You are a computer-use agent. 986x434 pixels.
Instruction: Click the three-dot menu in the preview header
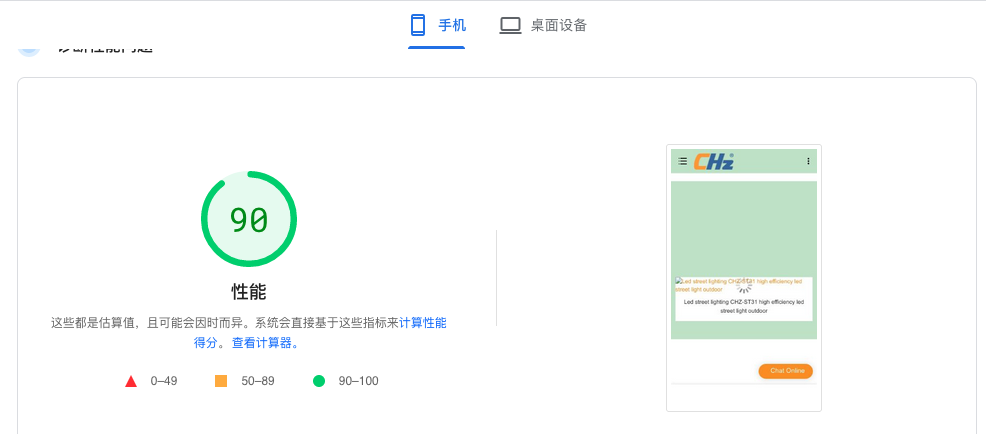point(808,161)
